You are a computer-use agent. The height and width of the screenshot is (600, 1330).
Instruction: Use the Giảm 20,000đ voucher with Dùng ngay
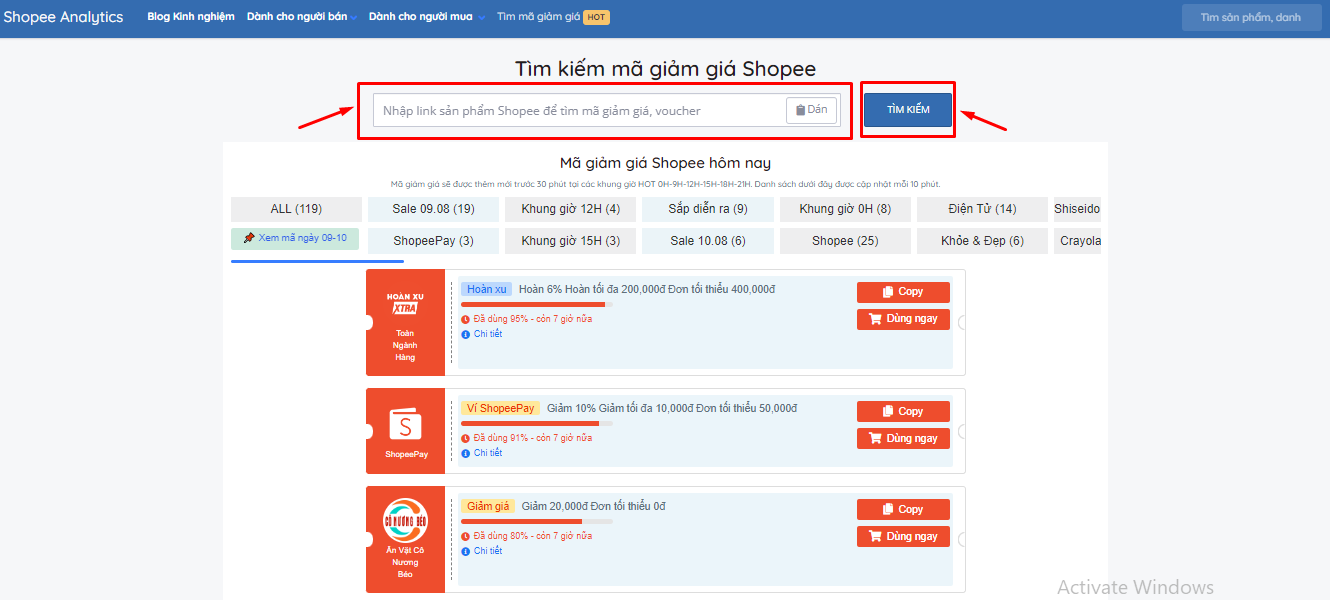(x=903, y=537)
